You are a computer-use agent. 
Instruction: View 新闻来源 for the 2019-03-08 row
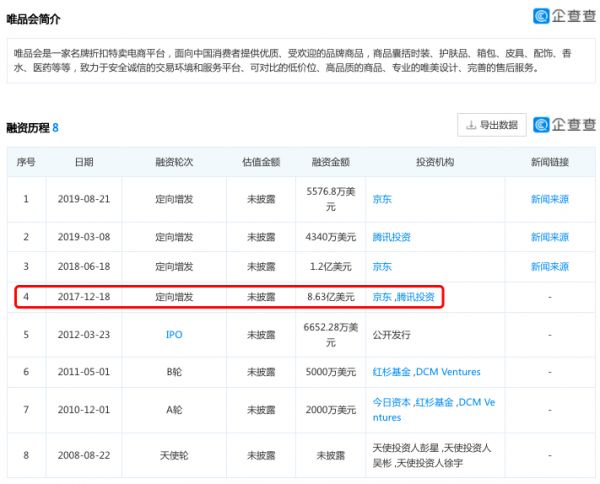549,237
